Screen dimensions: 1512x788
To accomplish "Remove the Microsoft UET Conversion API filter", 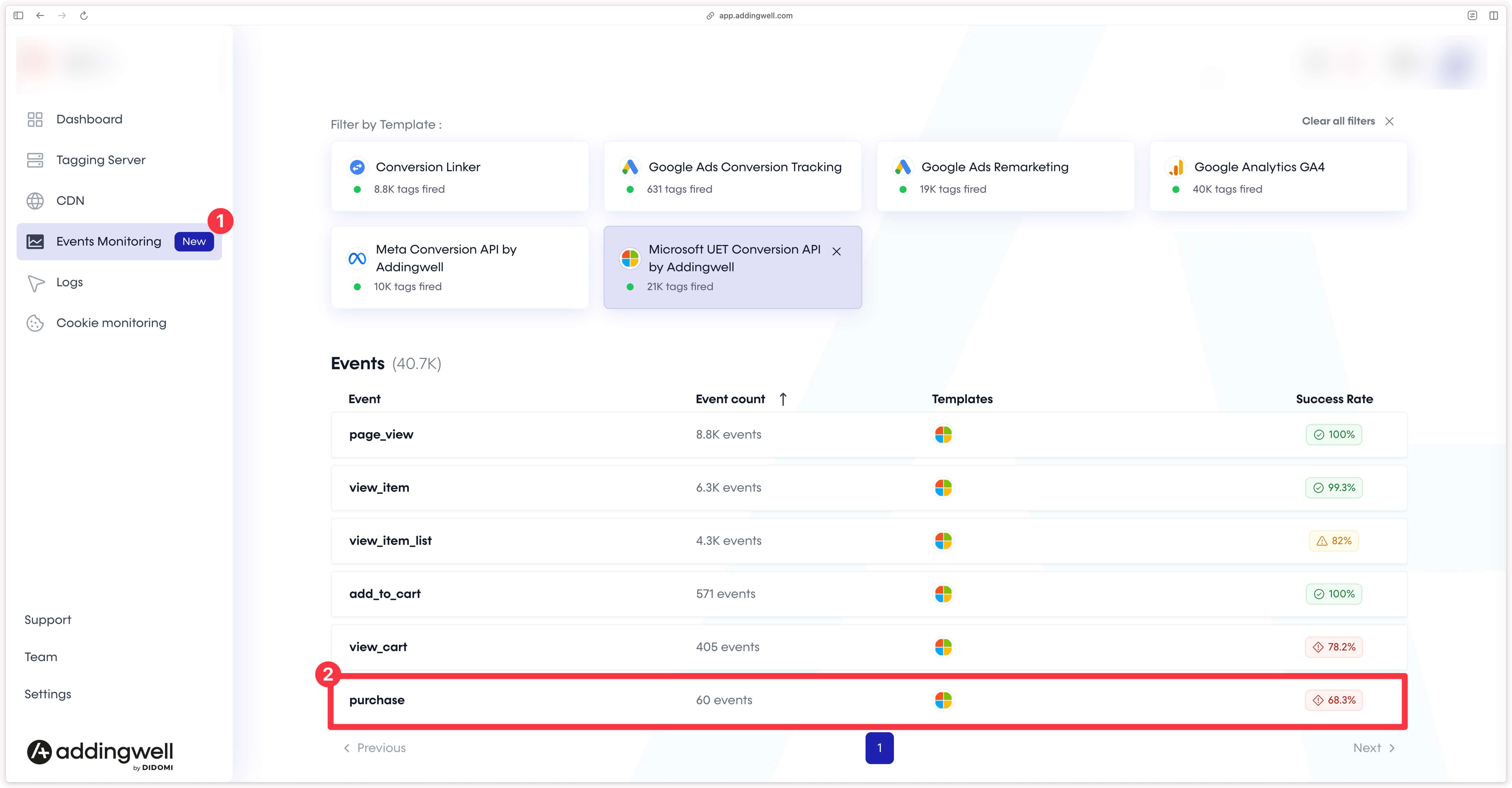I will (837, 251).
